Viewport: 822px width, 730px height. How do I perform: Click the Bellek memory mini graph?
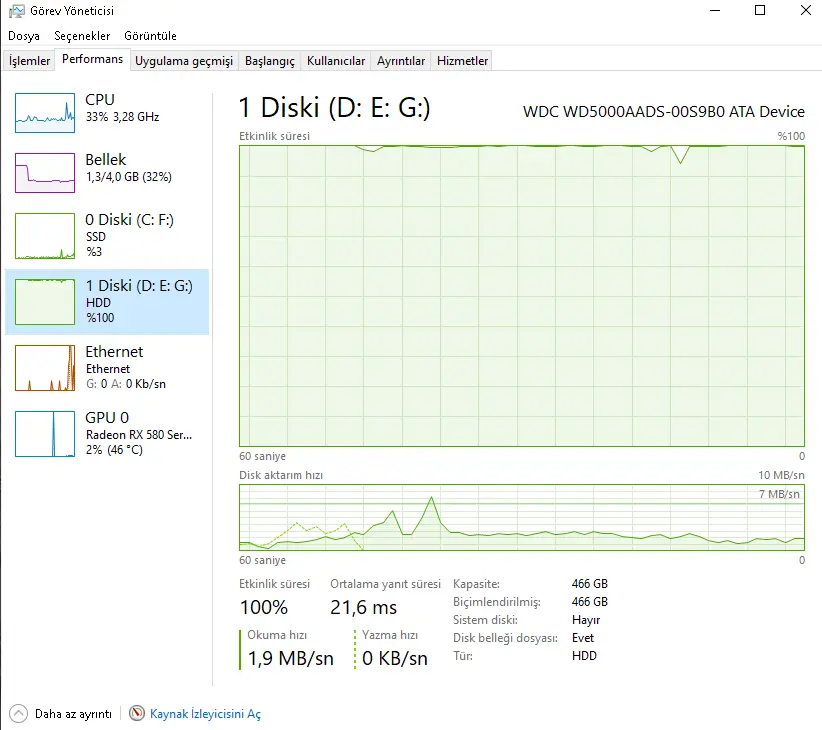45,173
